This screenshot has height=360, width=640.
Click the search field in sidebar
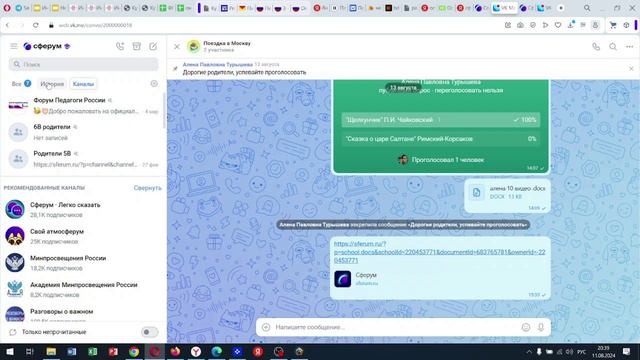tap(83, 64)
